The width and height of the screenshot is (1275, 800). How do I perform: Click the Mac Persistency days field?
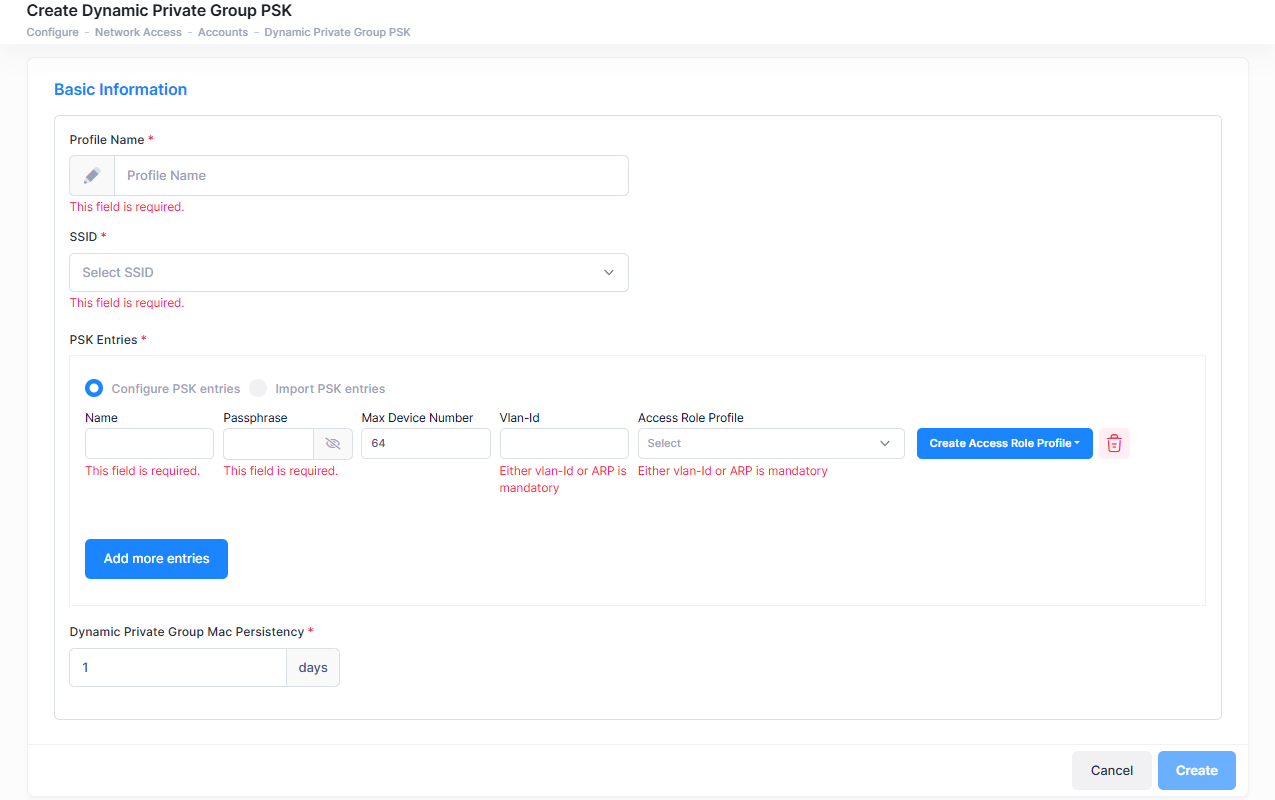tap(177, 668)
